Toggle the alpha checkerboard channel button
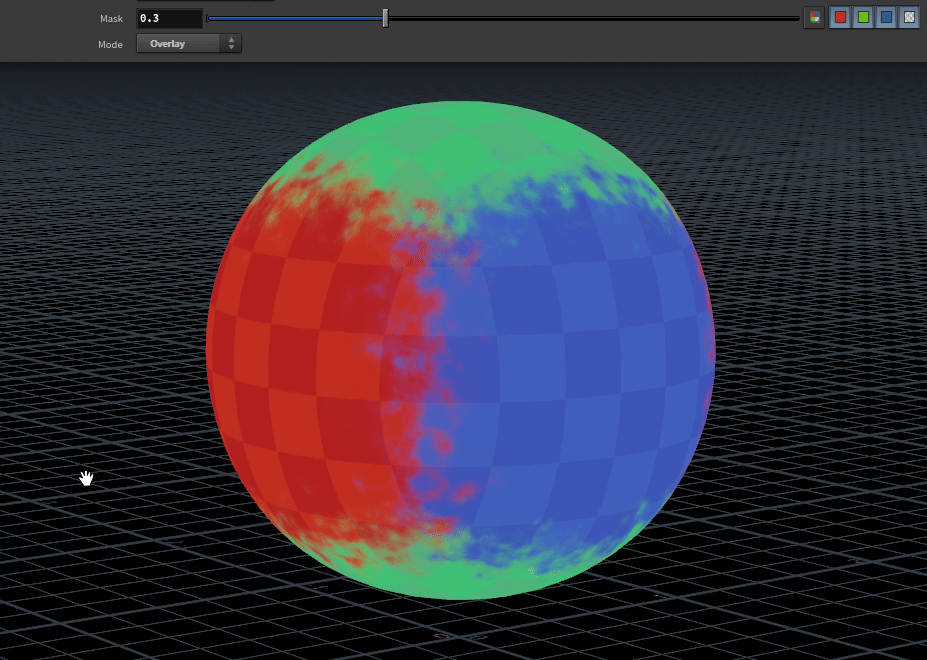 909,18
